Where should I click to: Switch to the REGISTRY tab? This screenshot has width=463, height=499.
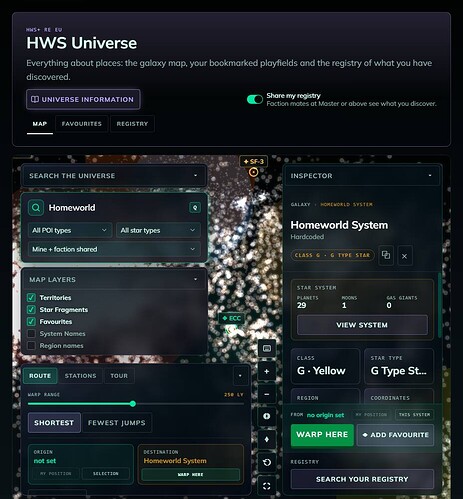[x=132, y=124]
